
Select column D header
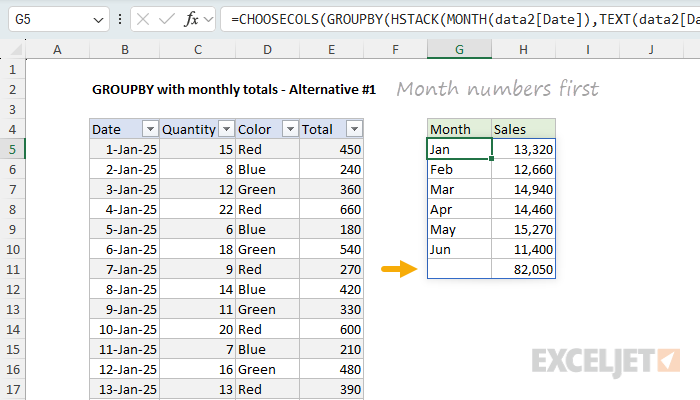tap(267, 50)
